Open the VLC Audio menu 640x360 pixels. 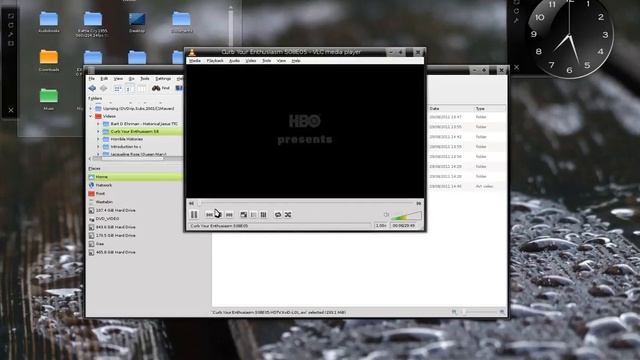pos(234,60)
